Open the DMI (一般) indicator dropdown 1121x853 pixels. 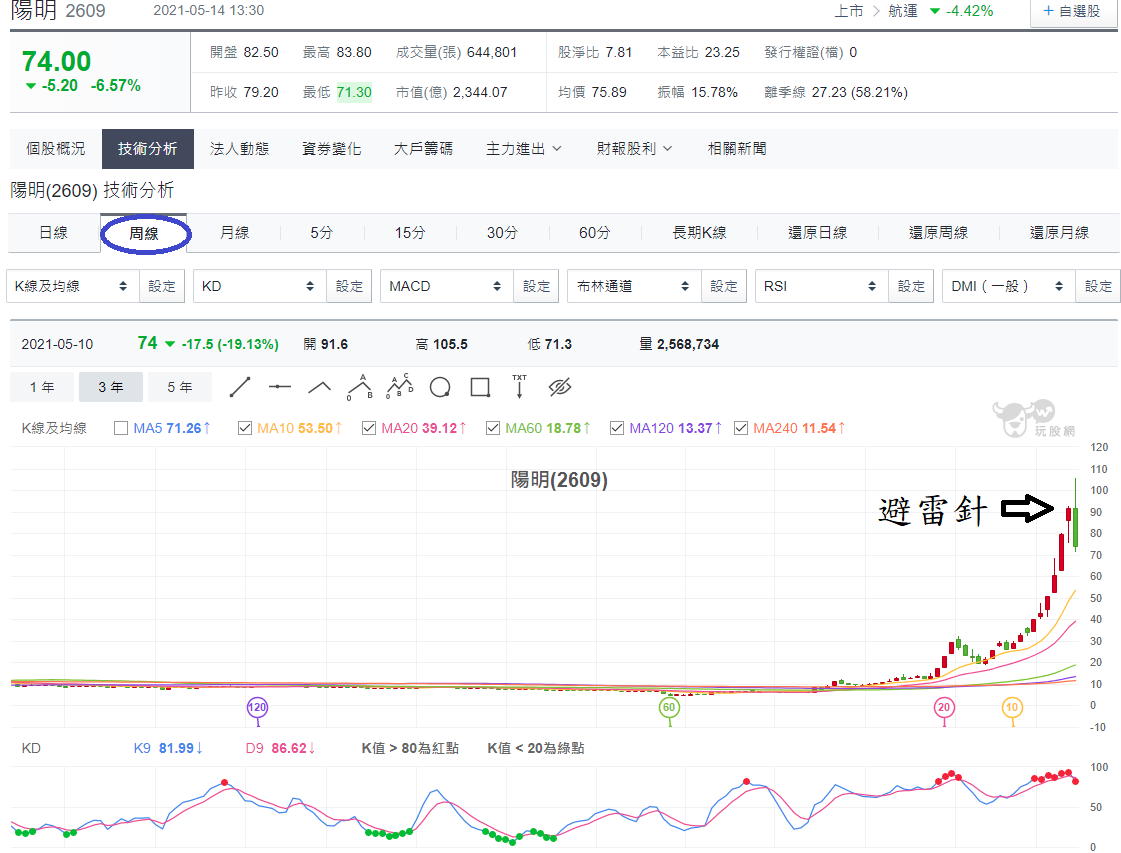(x=1009, y=286)
